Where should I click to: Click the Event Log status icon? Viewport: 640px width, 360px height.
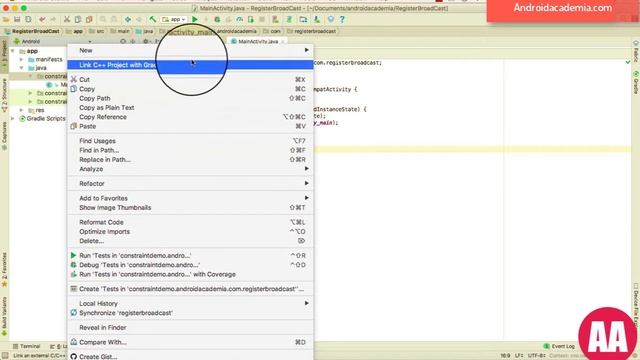[x=547, y=346]
